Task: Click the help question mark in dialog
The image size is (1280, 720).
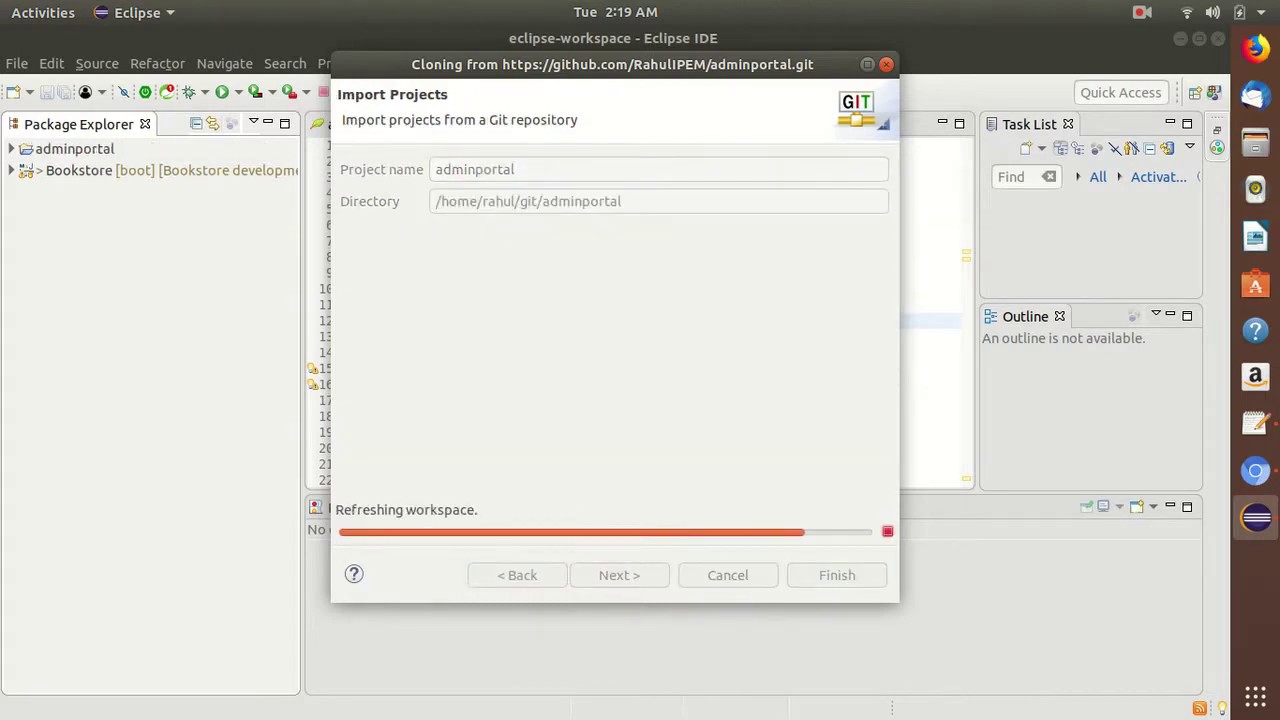Action: [354, 573]
